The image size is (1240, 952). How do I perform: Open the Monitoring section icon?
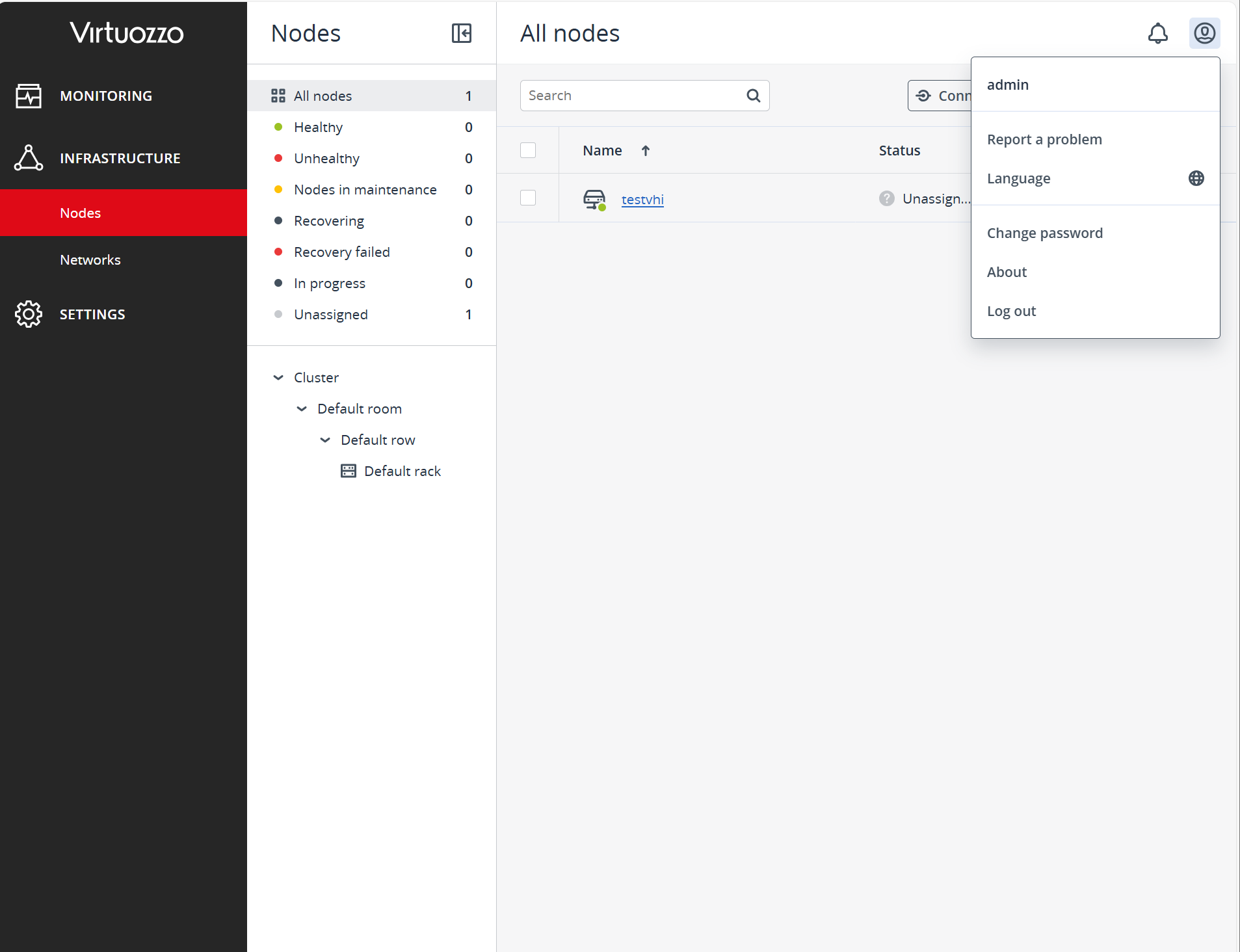(29, 96)
